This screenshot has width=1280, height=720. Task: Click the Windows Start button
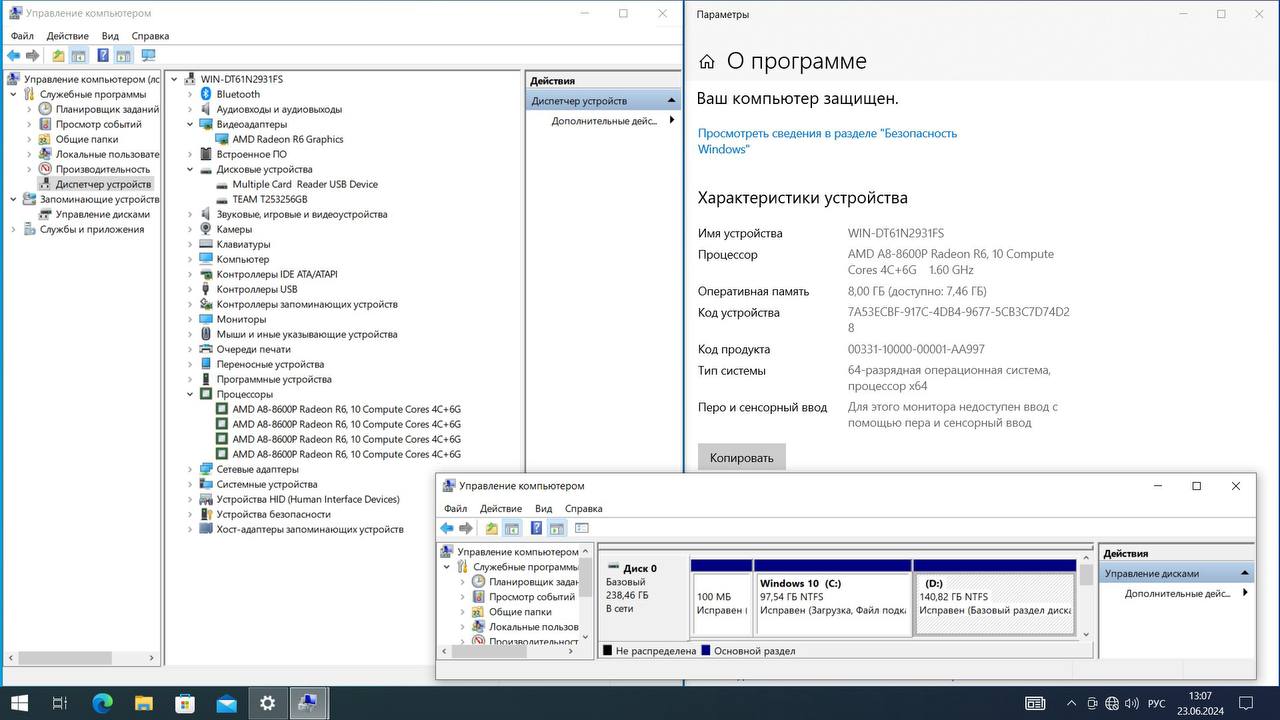click(19, 703)
